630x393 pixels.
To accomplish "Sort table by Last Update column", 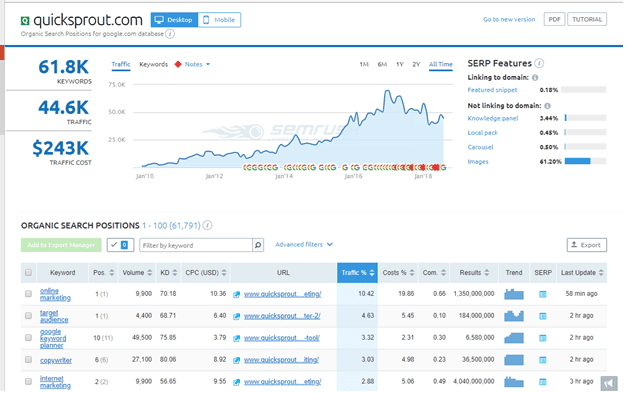I will [x=582, y=273].
